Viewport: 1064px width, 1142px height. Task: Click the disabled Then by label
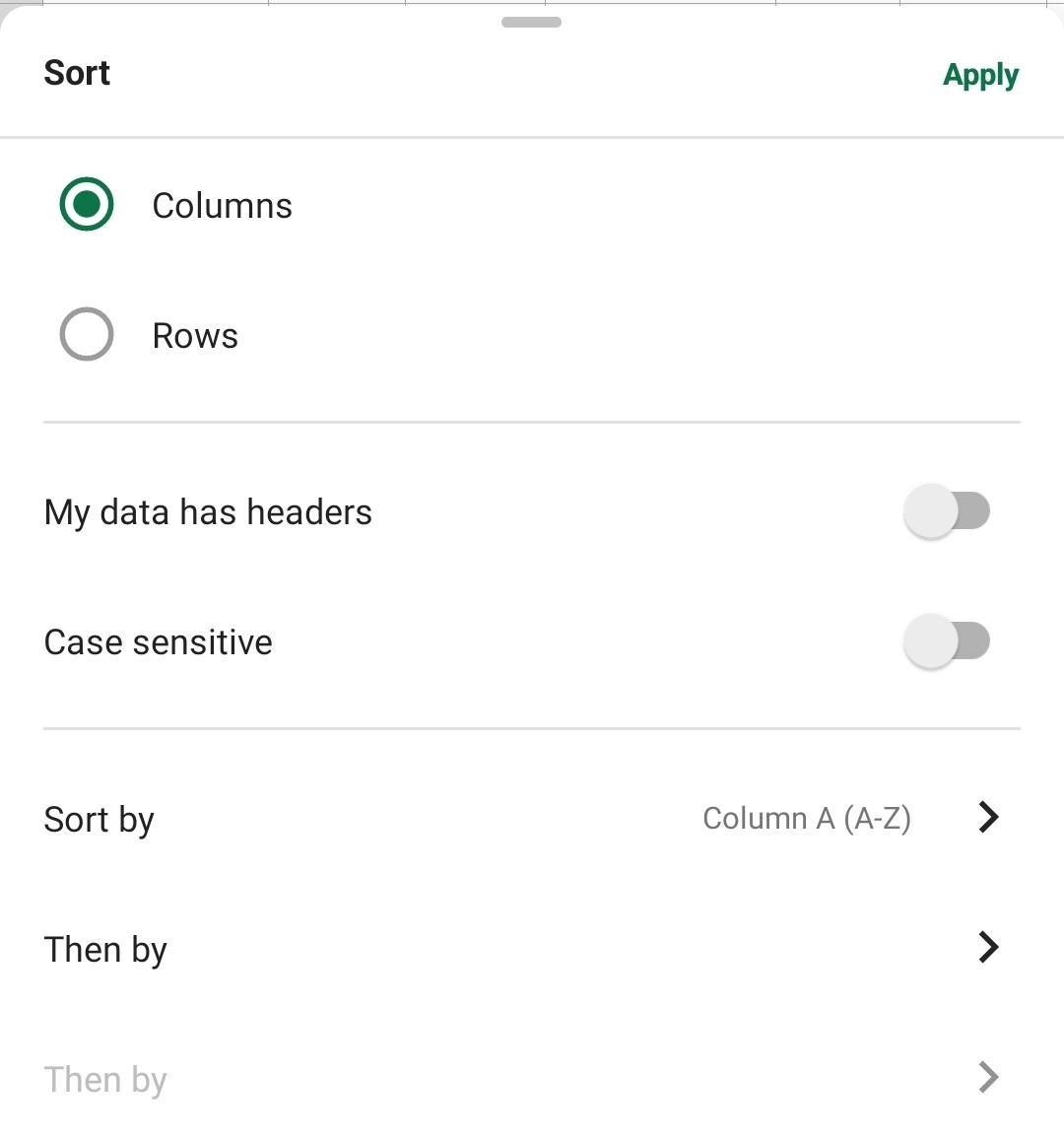pyautogui.click(x=105, y=1080)
